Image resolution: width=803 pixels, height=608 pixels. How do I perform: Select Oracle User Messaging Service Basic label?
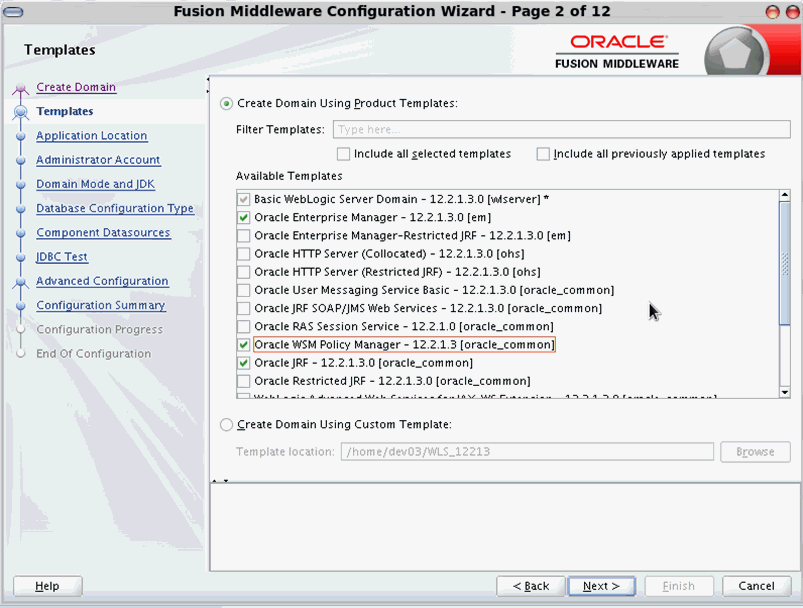point(434,290)
